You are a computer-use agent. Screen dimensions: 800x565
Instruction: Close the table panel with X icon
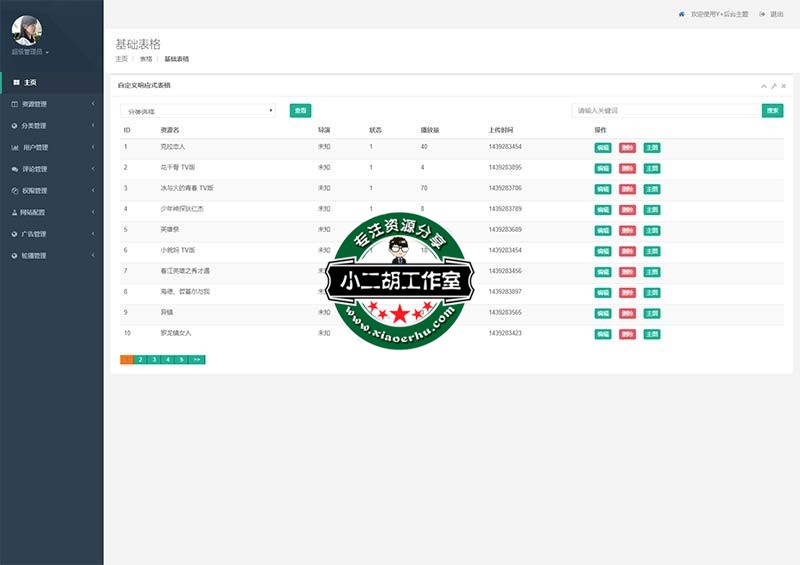784,87
